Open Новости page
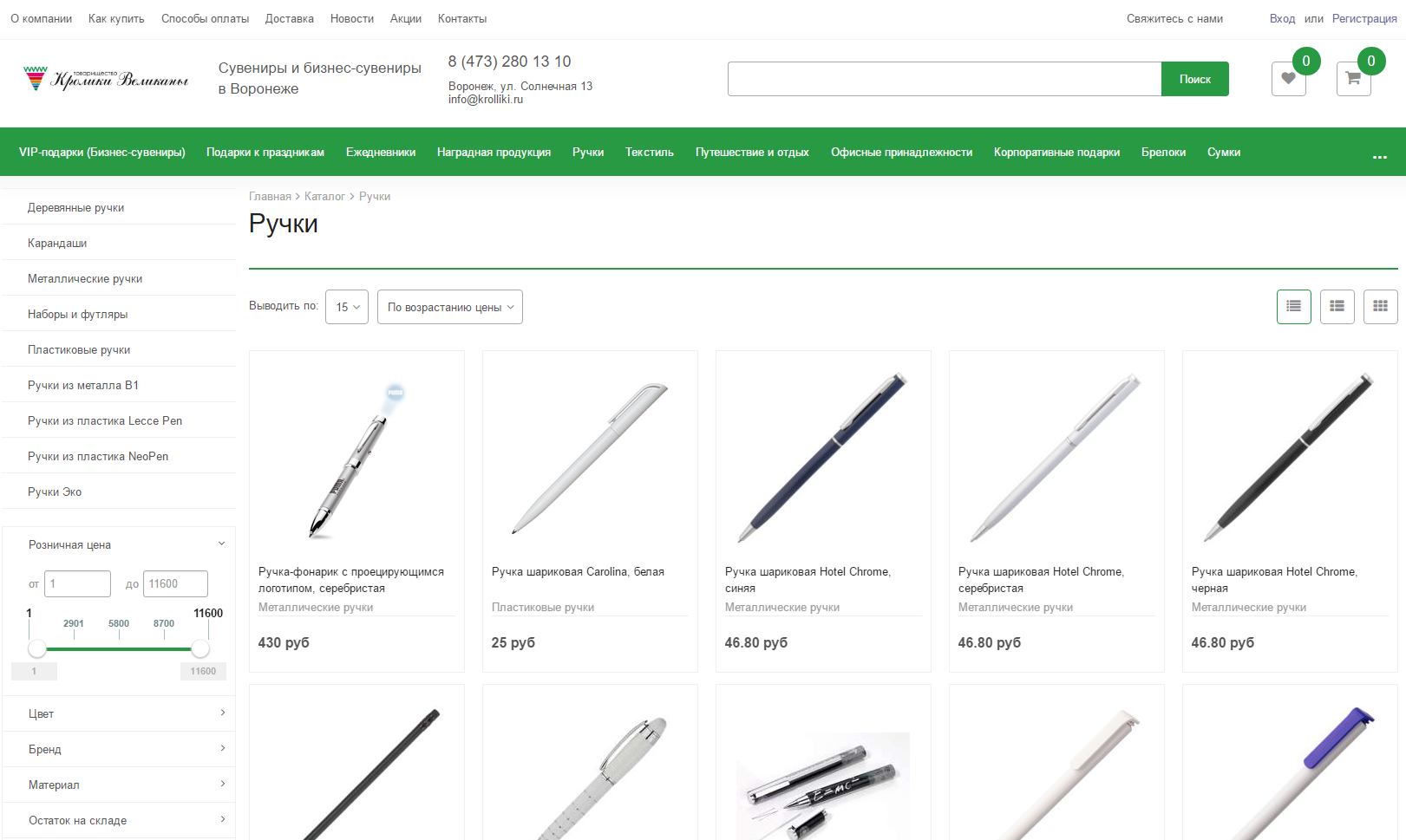 click(x=352, y=18)
